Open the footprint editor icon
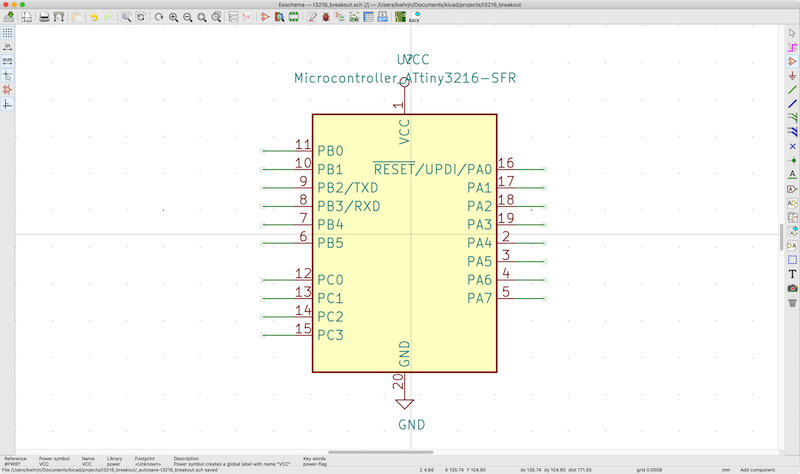The image size is (800, 474). coord(293,17)
